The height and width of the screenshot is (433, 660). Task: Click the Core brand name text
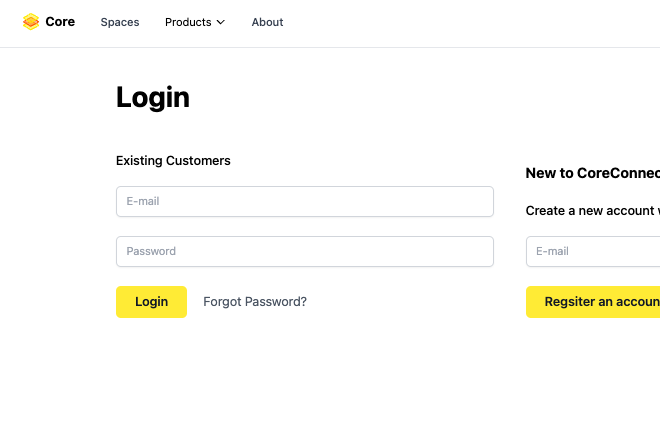(60, 22)
